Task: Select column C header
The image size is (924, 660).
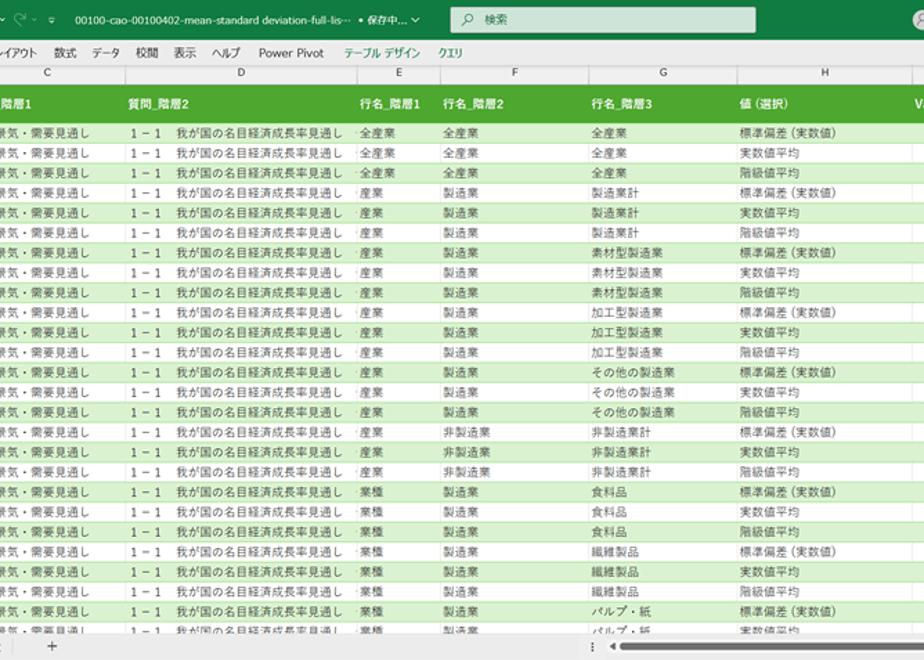Action: [47, 72]
